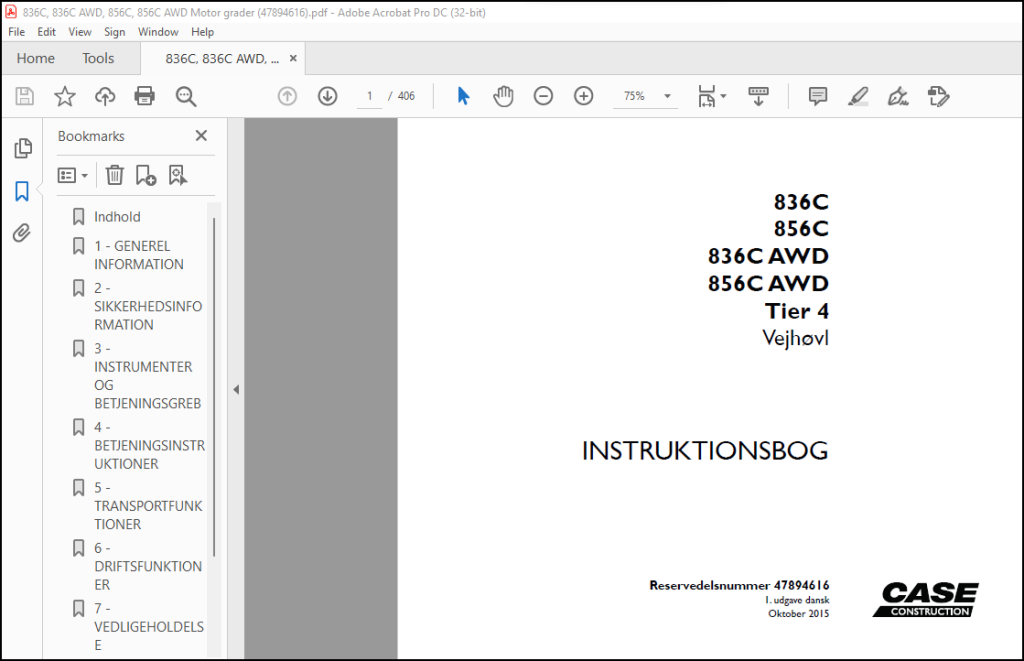Viewport: 1024px width, 661px height.
Task: Open the Indhold bookmark
Action: pyautogui.click(x=117, y=216)
